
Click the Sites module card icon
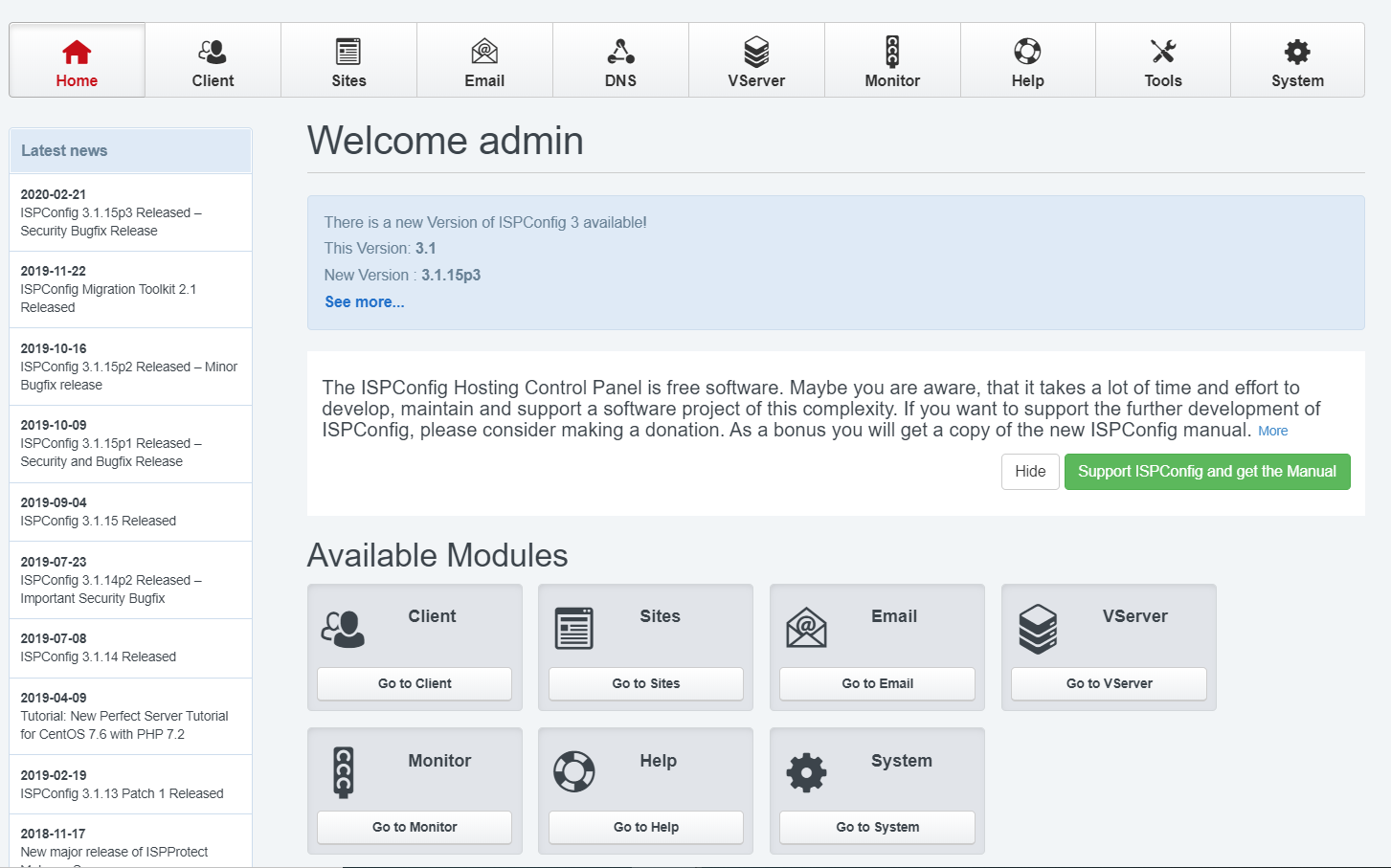574,629
